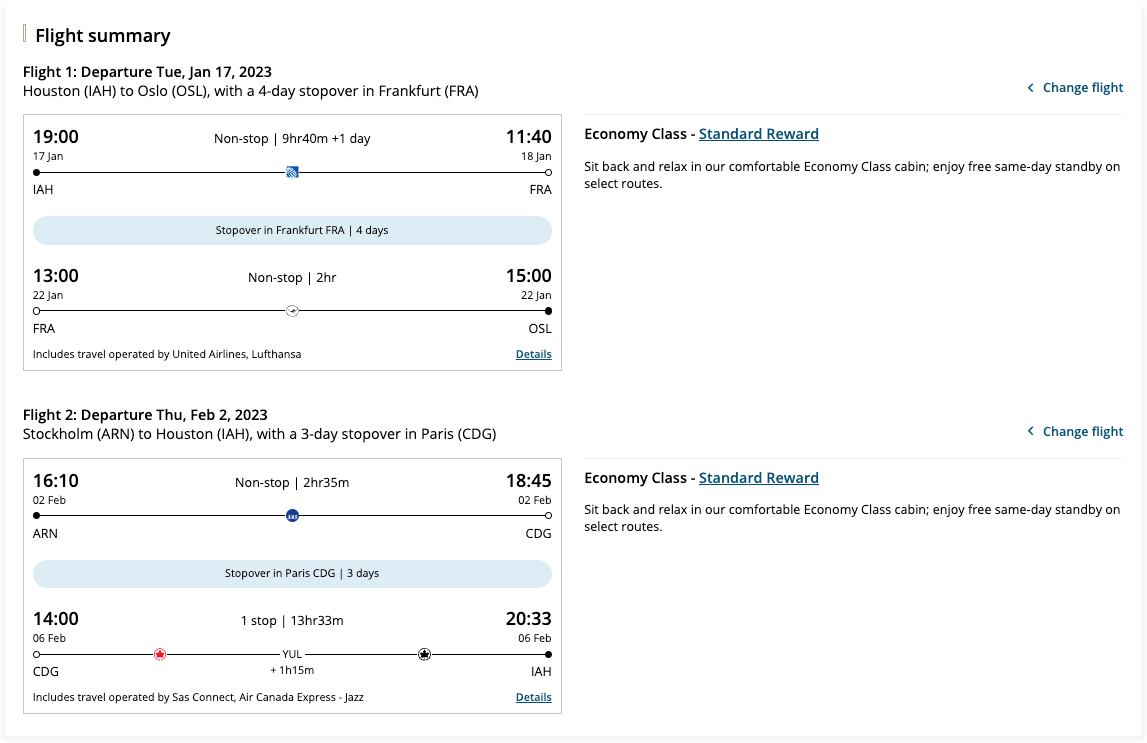Click Change flight for Flight 2
This screenshot has width=1147, height=743.
(x=1082, y=431)
